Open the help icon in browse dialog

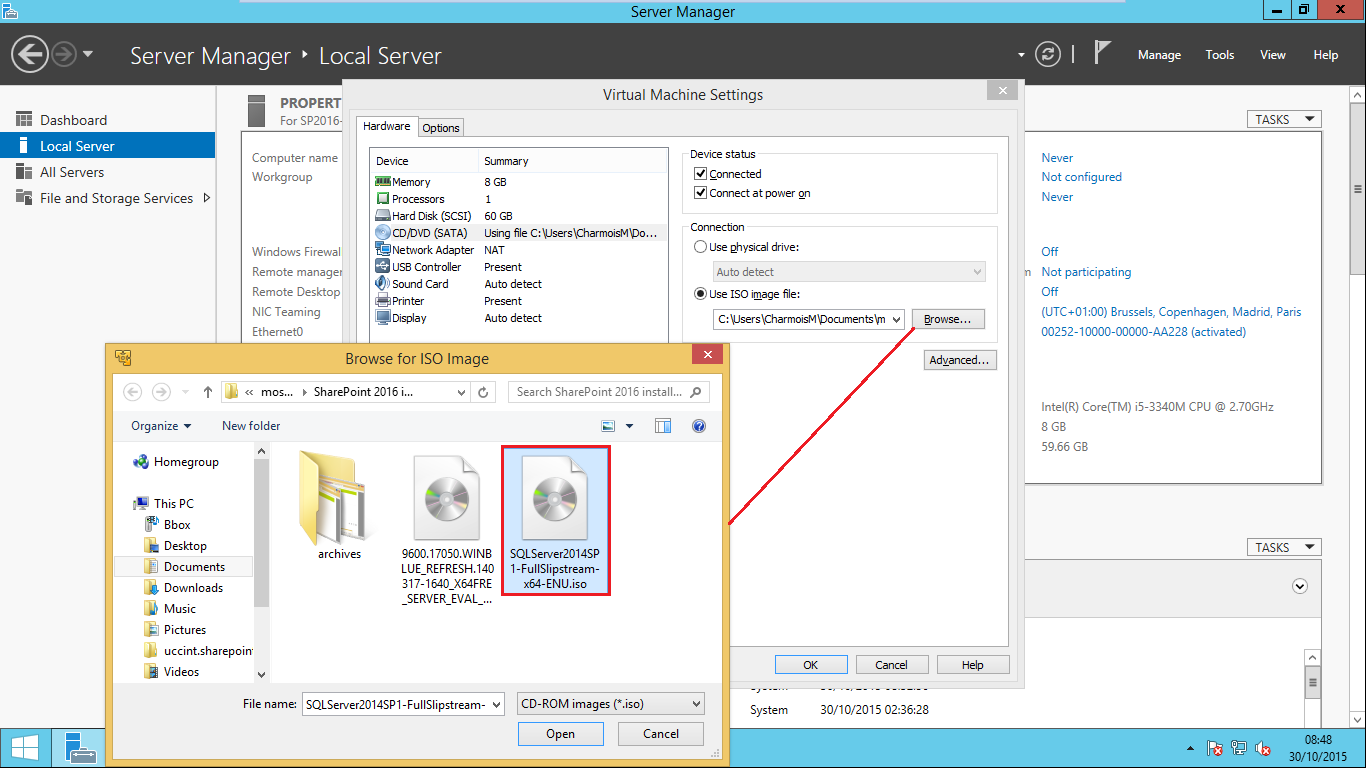699,426
